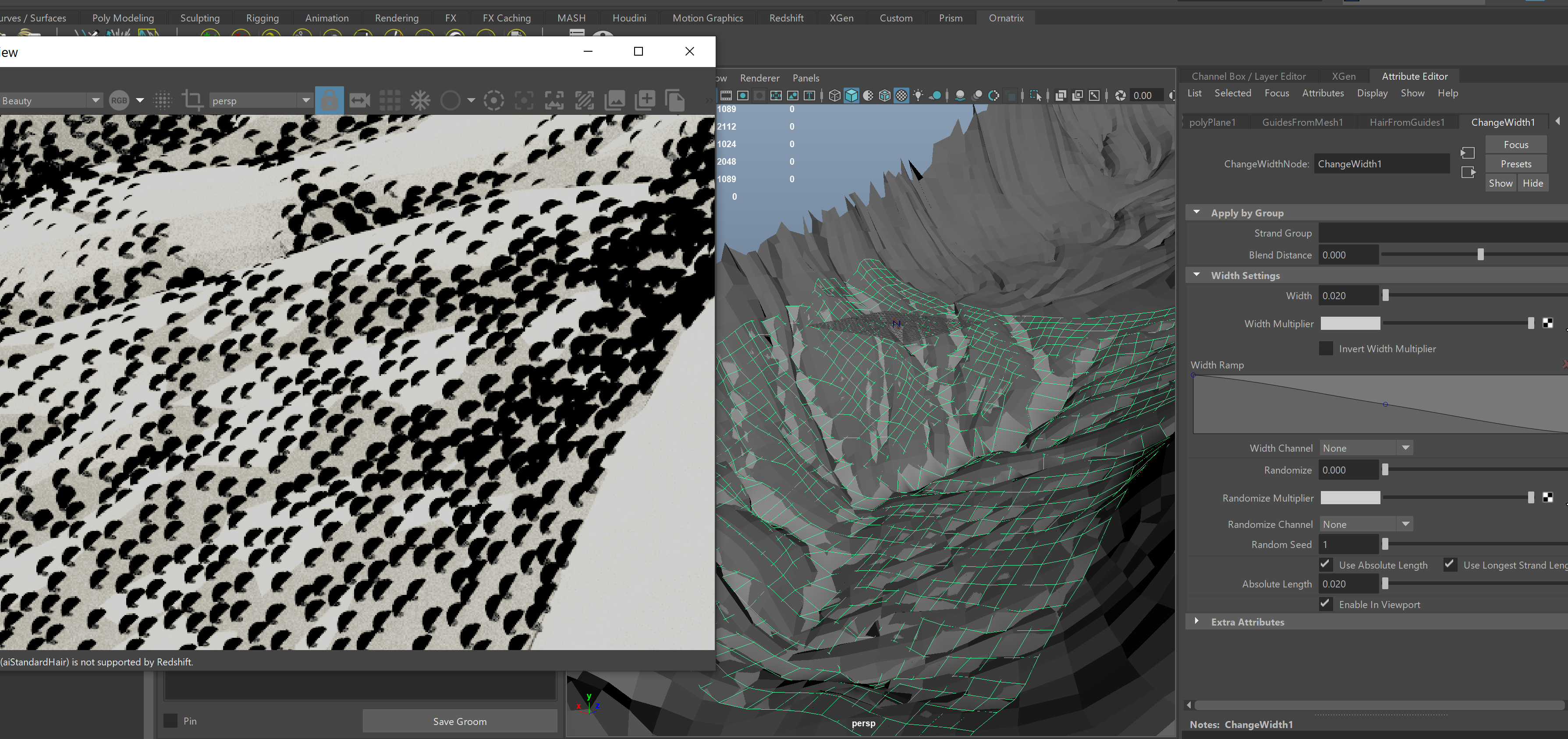Viewport: 1568px width, 739px height.
Task: Open the Ornatrix shelf tab
Action: click(x=1006, y=18)
